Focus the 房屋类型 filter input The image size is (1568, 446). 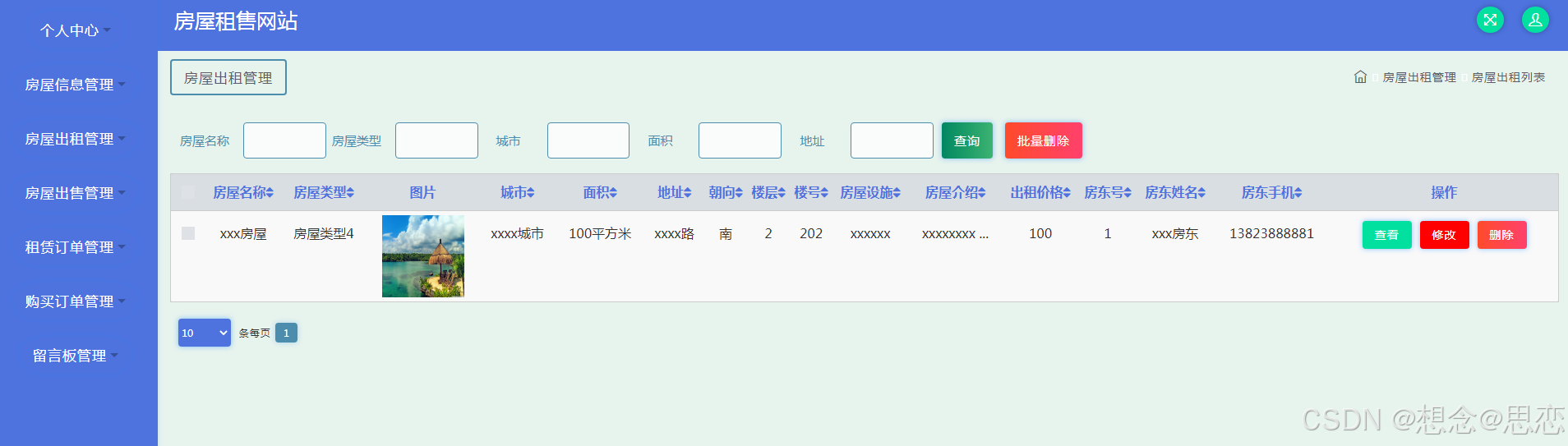436,140
